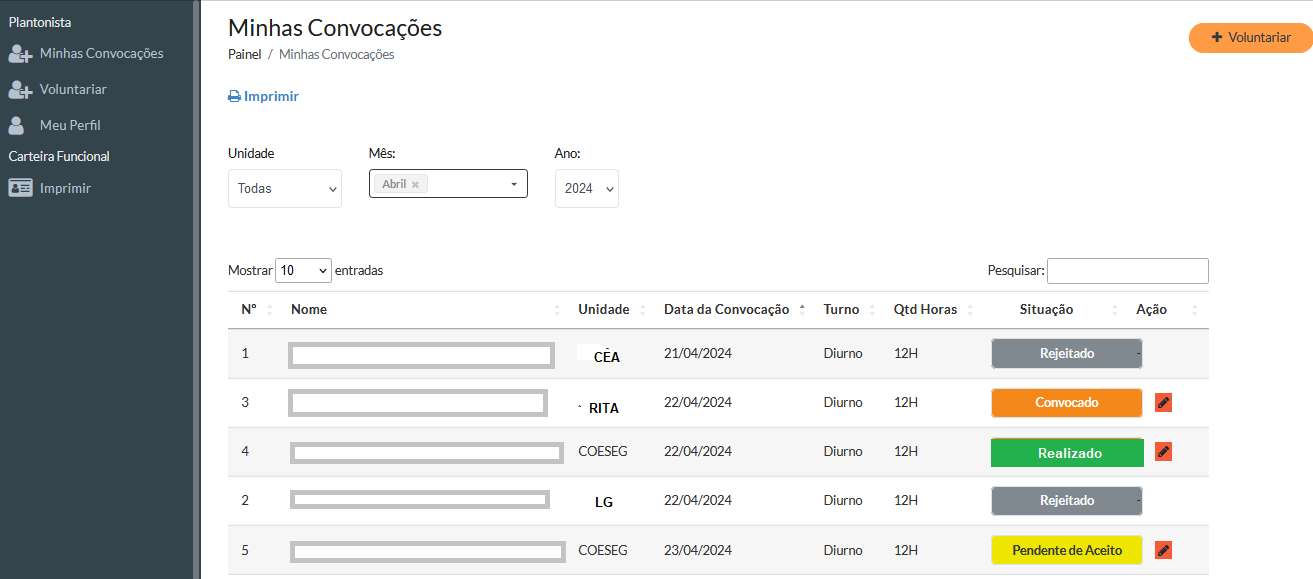
Task: Select the Minhas Convocações sidebar icon
Action: point(20,53)
